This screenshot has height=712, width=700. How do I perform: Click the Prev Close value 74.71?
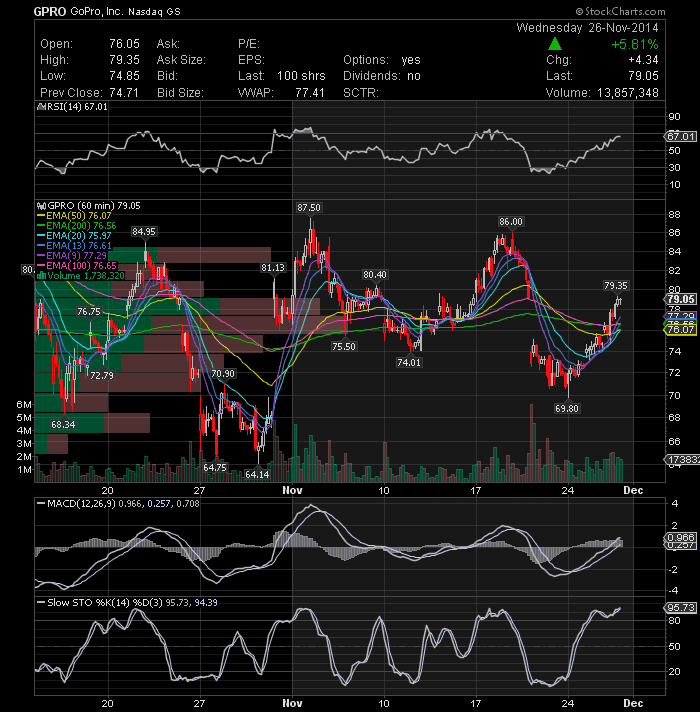click(x=124, y=93)
